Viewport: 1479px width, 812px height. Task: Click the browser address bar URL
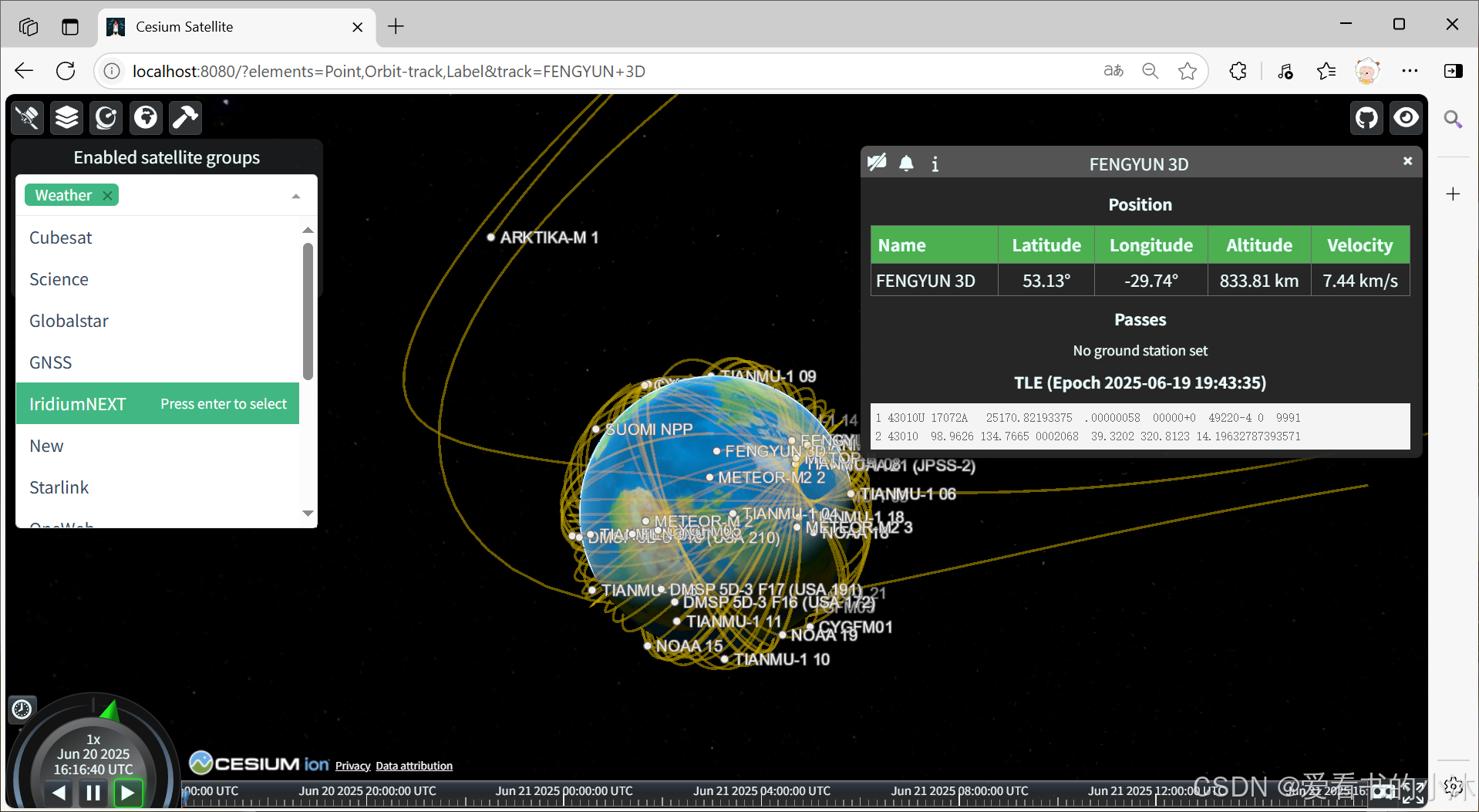click(389, 71)
